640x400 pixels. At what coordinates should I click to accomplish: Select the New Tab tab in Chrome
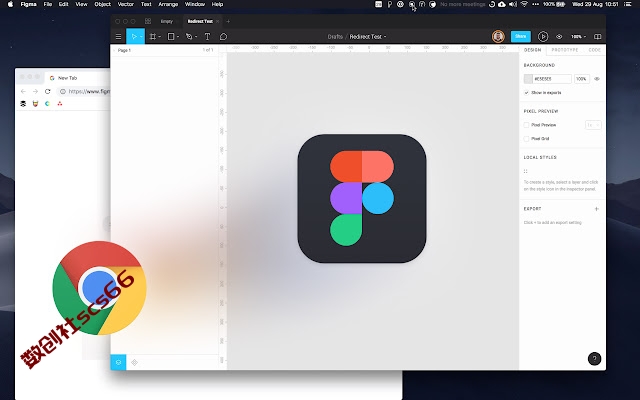67,78
